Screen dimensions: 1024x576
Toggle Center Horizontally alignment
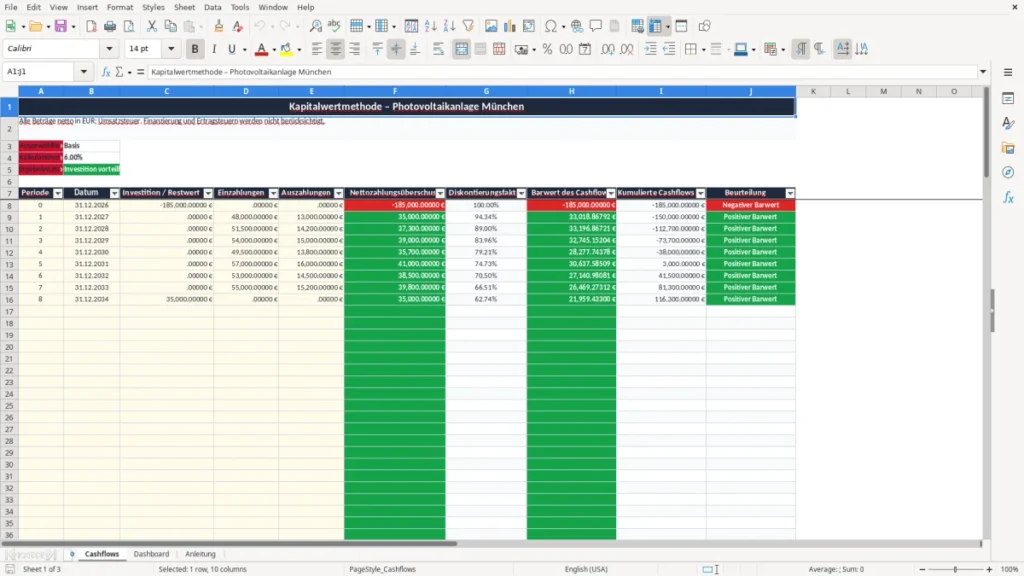tap(336, 49)
